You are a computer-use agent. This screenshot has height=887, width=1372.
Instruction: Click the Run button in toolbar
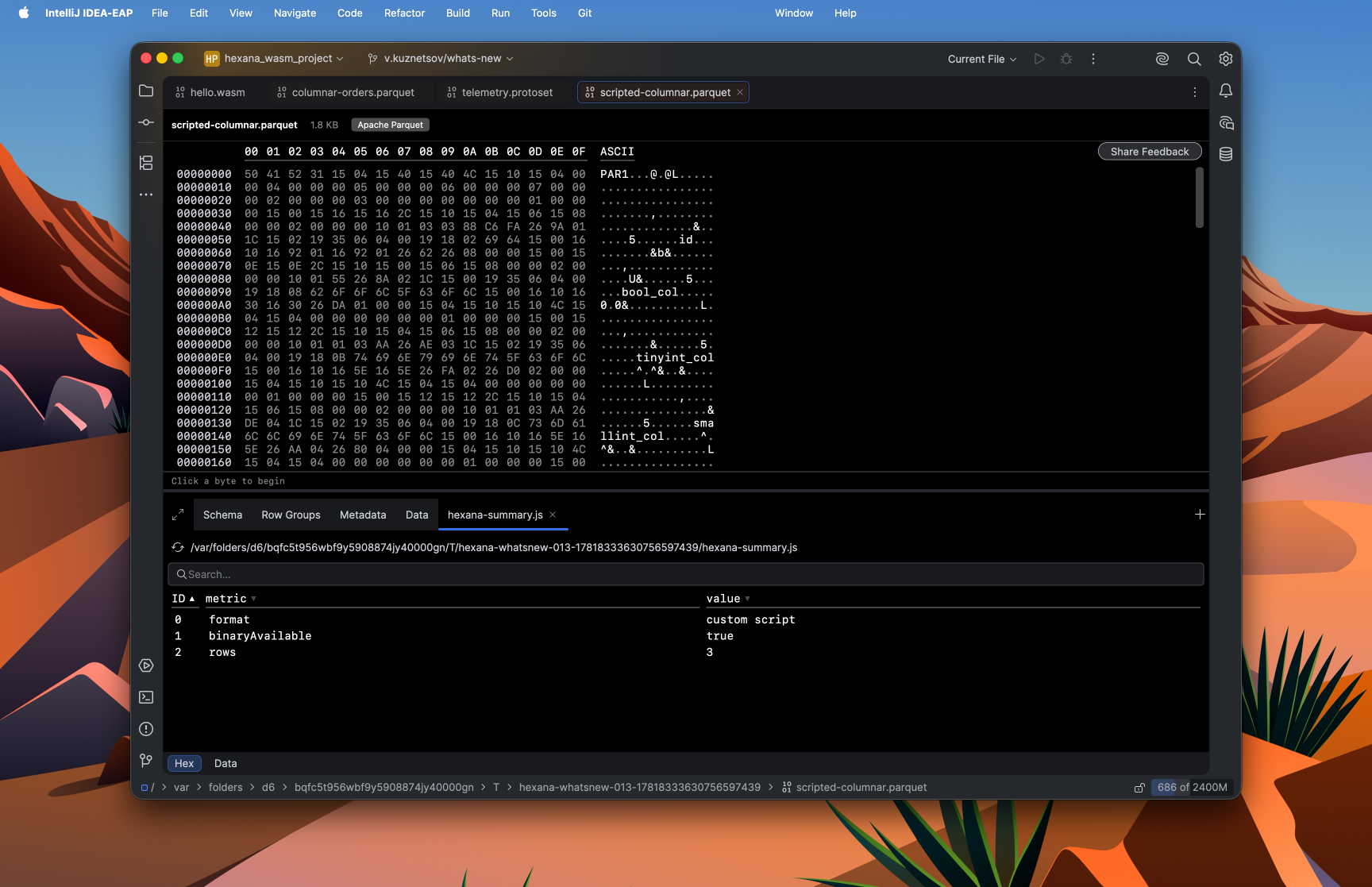pyautogui.click(x=1039, y=59)
